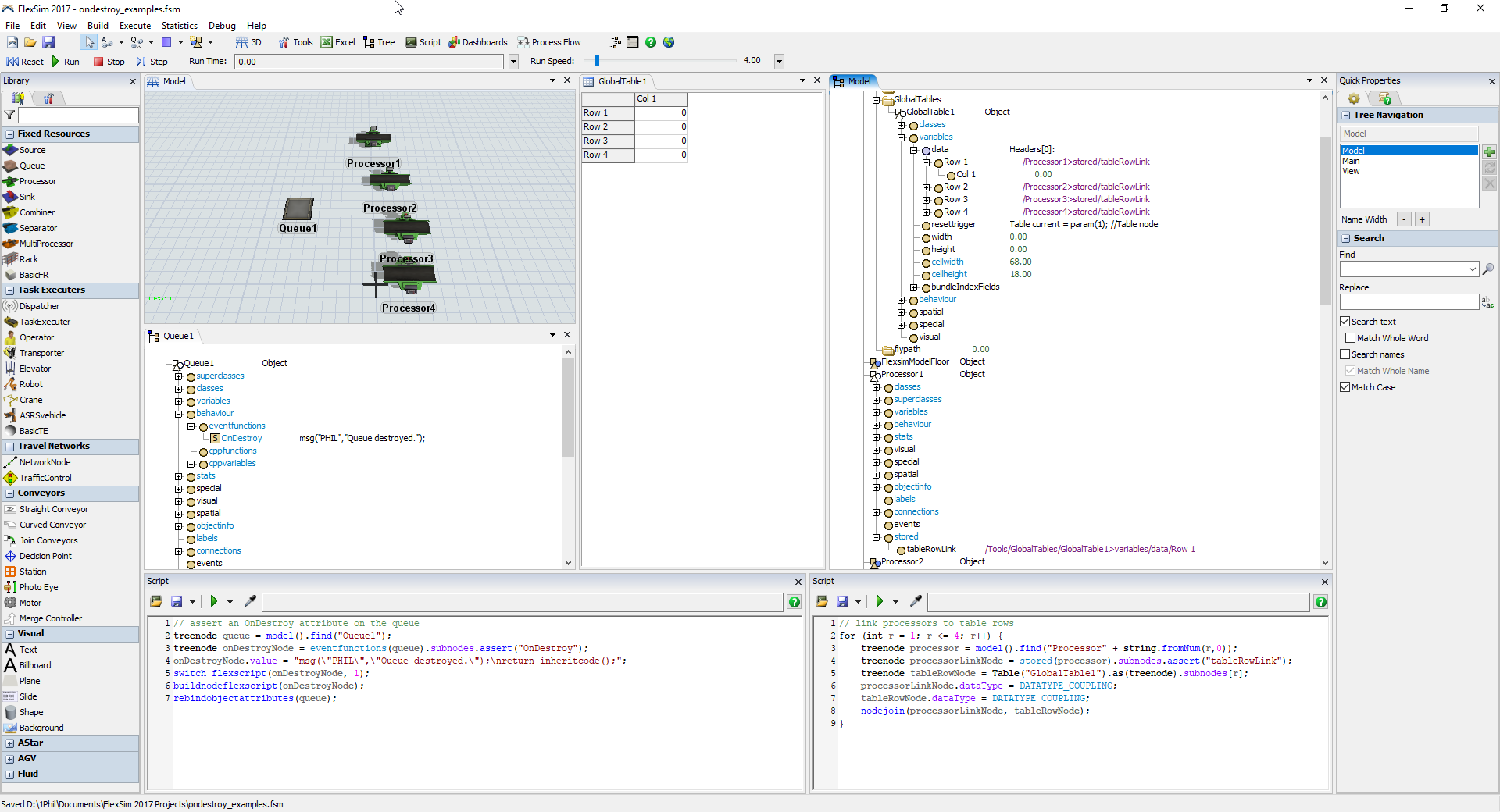Screen dimensions: 1500x812
Task: Click the Name Width plus button
Action: (x=1422, y=220)
